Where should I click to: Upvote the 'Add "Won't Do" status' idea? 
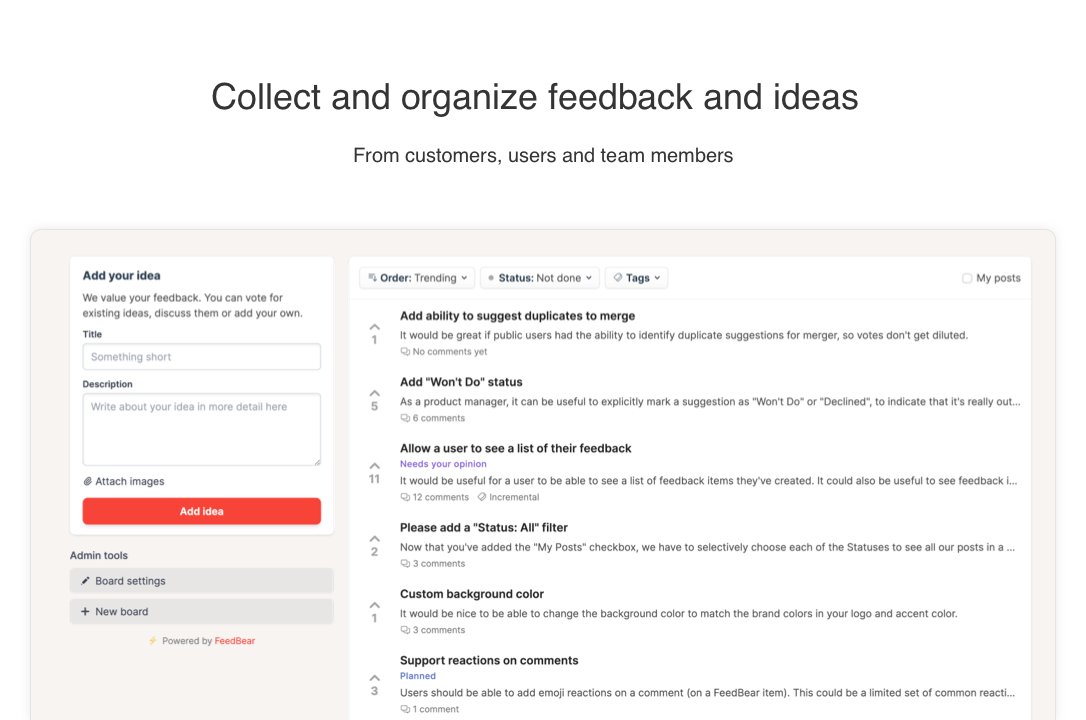click(x=374, y=393)
